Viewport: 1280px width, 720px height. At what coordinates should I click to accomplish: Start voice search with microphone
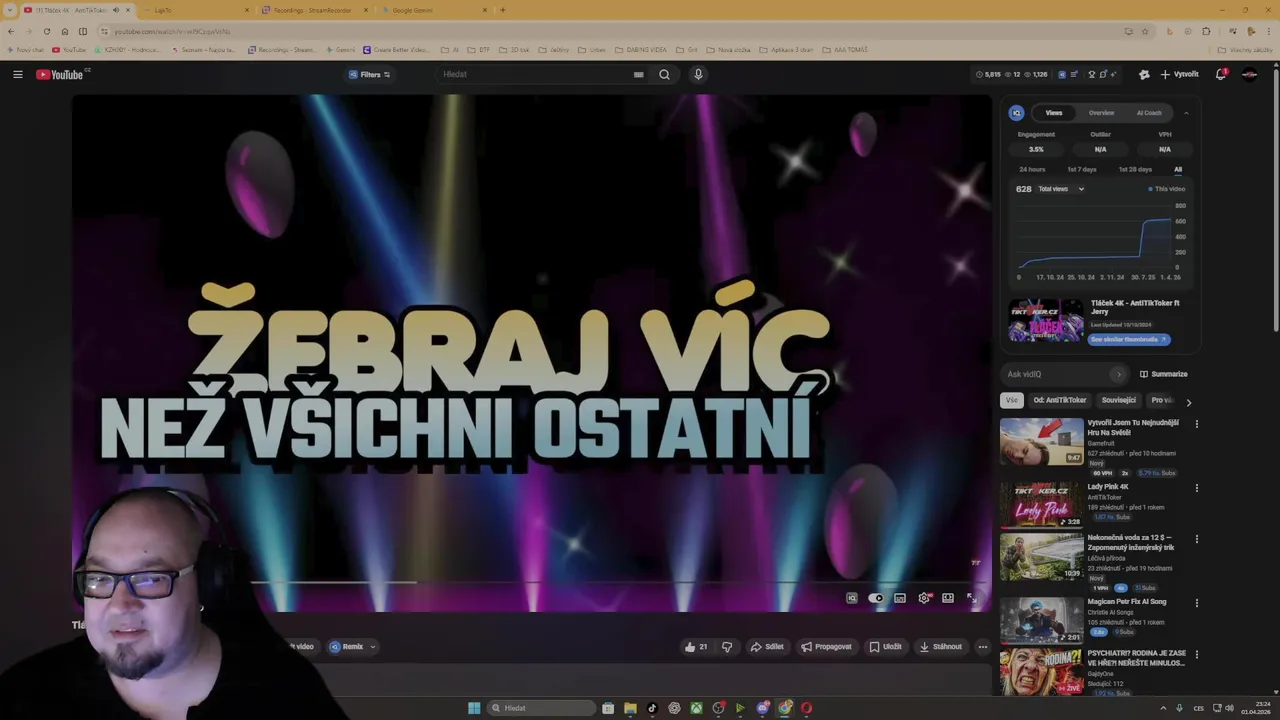pyautogui.click(x=698, y=74)
